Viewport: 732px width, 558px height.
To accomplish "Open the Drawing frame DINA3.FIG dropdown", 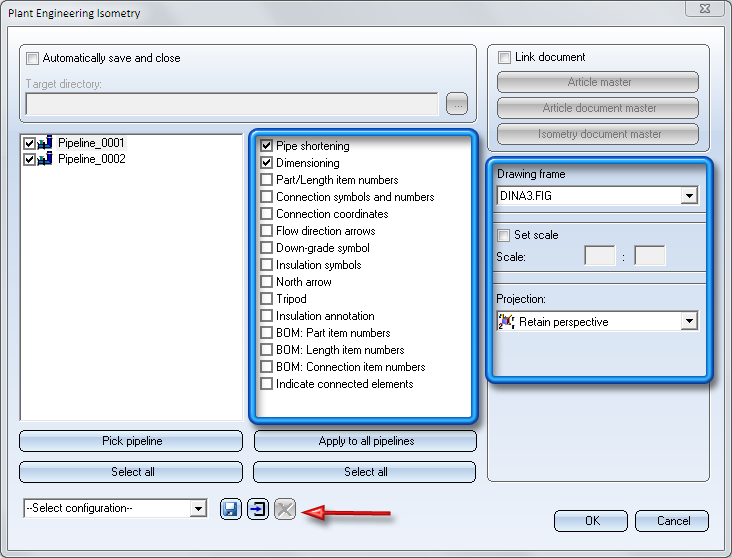I will (689, 196).
